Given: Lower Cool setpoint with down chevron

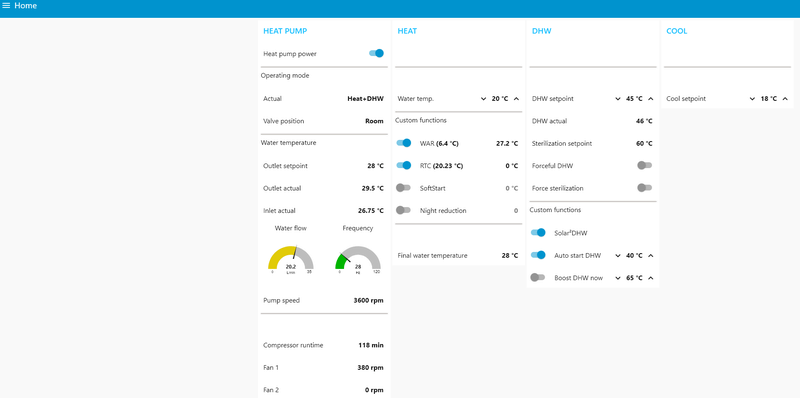Looking at the screenshot, I should pyautogui.click(x=752, y=99).
